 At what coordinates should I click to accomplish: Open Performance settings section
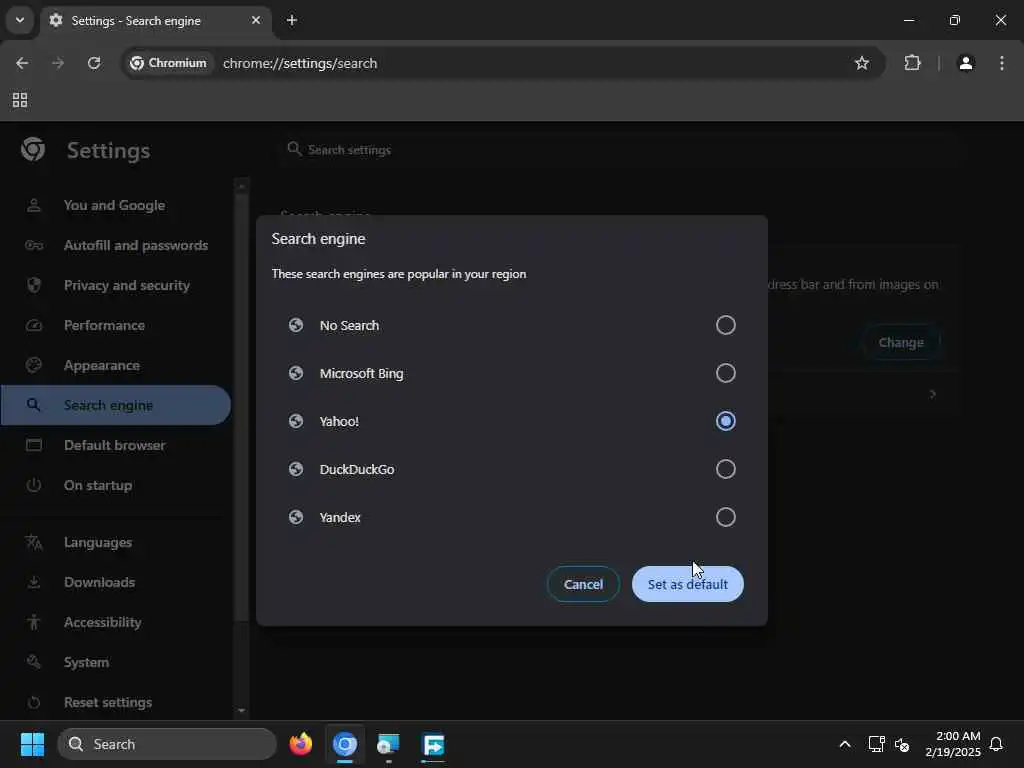tap(114, 325)
